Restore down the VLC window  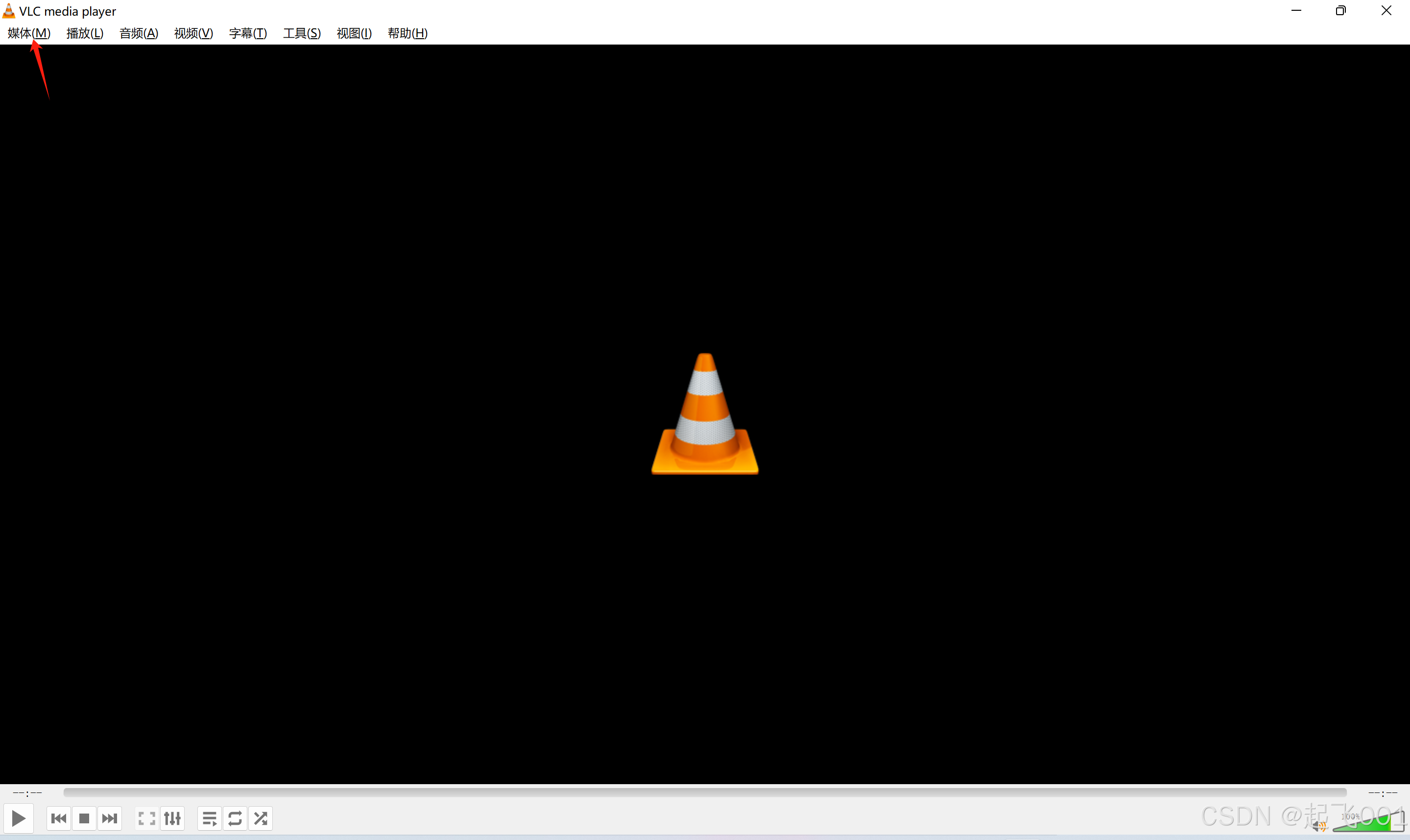[x=1341, y=11]
